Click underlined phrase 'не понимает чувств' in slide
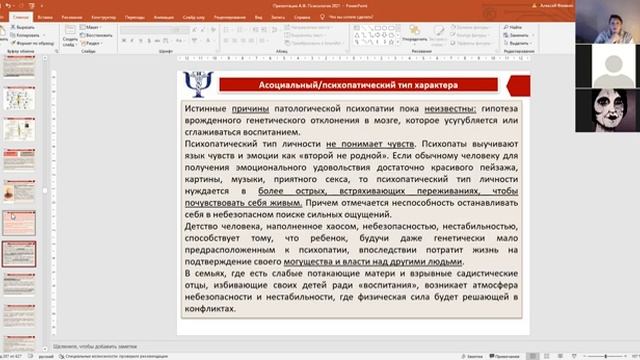The width and height of the screenshot is (640, 360). pyautogui.click(x=370, y=144)
